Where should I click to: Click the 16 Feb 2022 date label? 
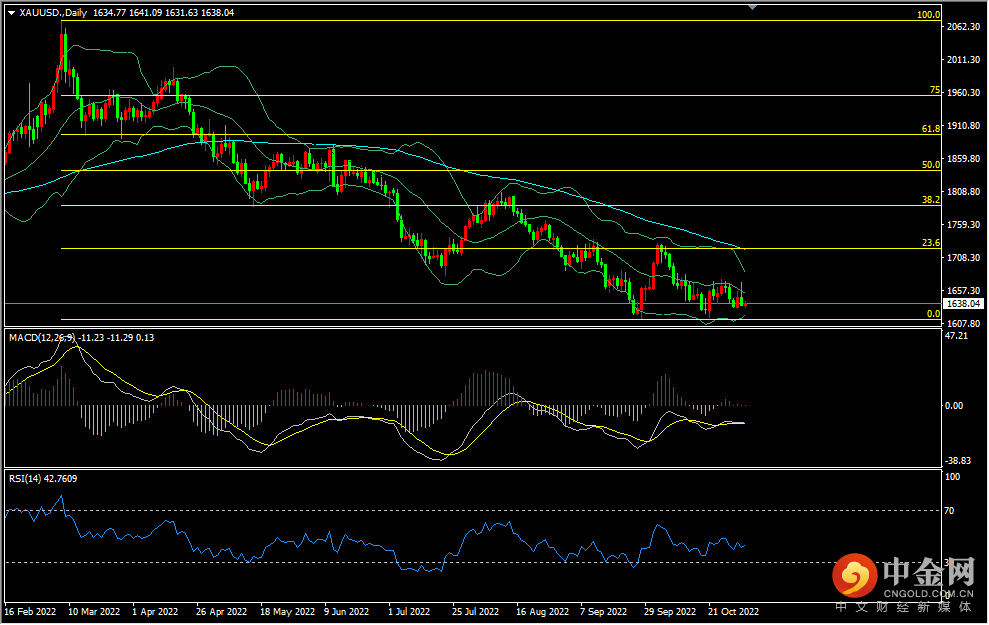pos(28,610)
